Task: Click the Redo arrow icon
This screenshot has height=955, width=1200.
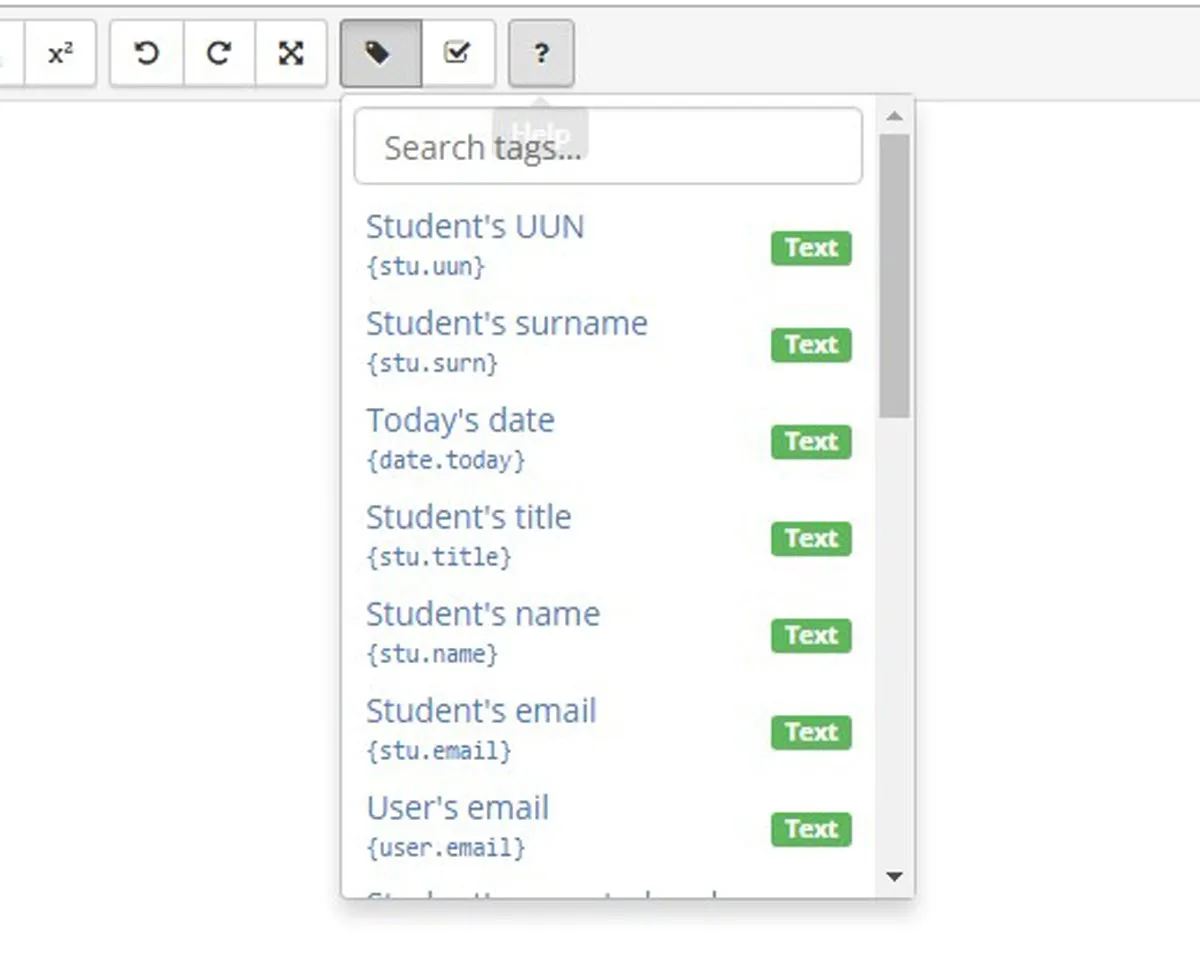Action: pos(218,54)
